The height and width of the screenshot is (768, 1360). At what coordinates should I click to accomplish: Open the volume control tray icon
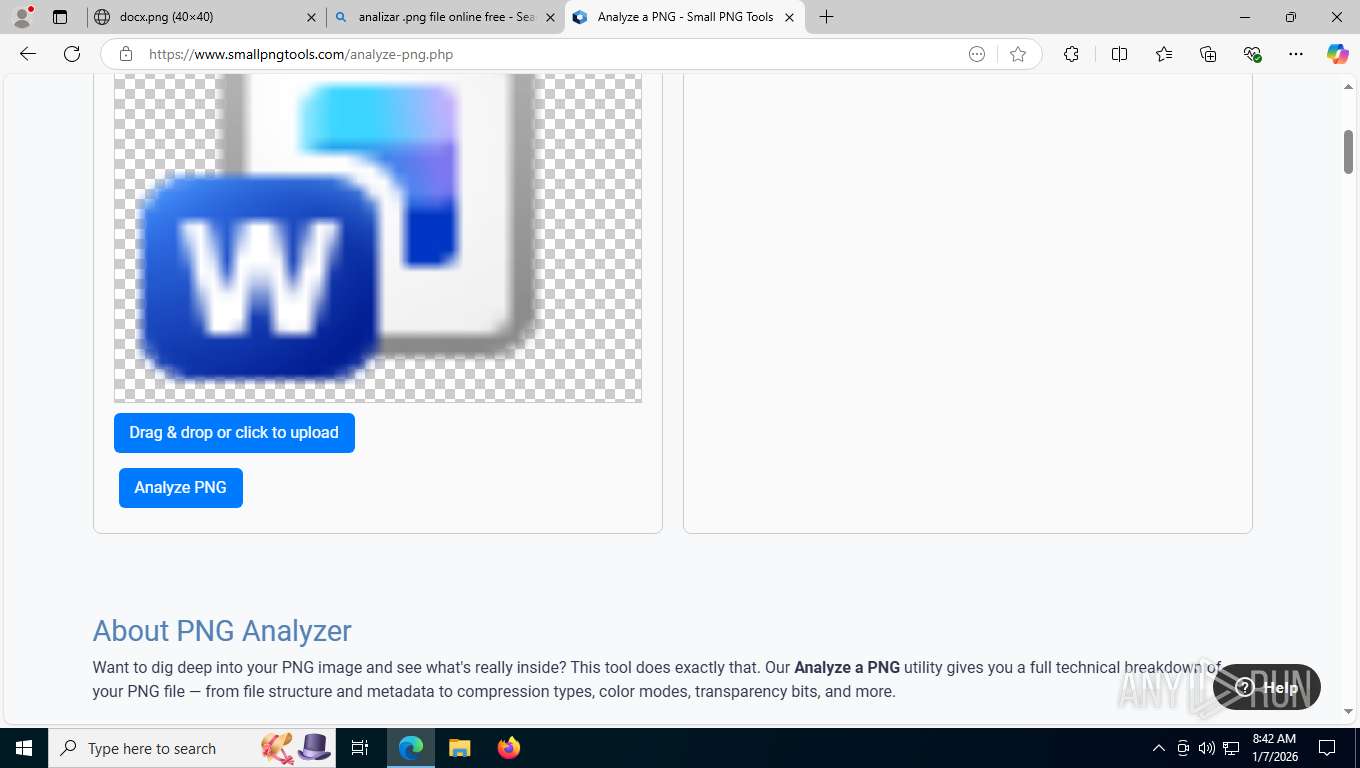(x=1207, y=748)
